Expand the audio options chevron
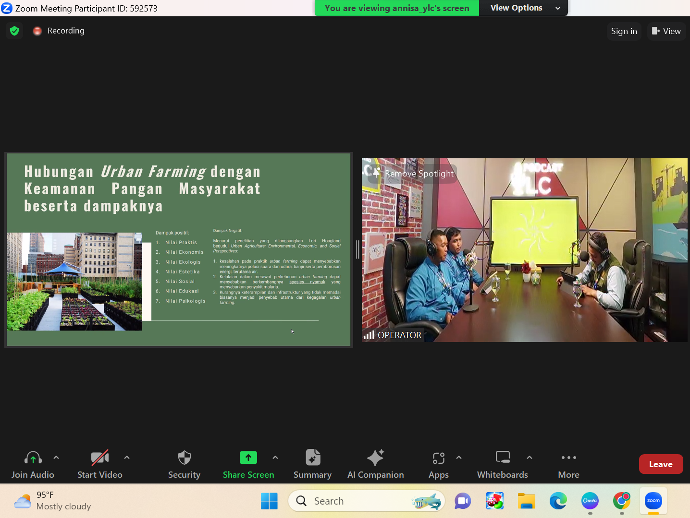This screenshot has width=690, height=518. (x=56, y=457)
